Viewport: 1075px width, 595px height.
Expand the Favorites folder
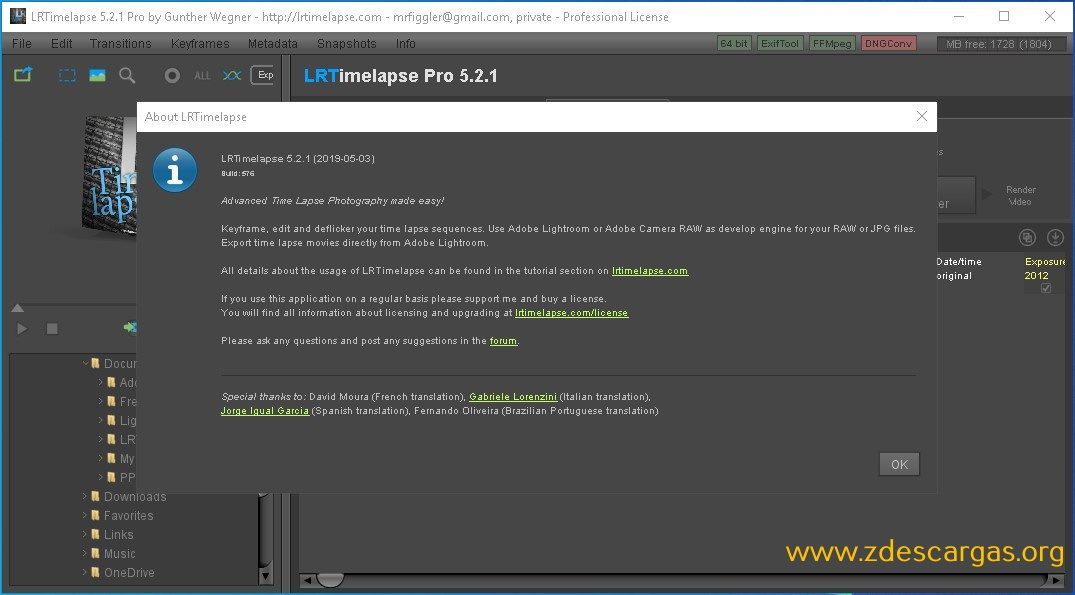pyautogui.click(x=85, y=515)
